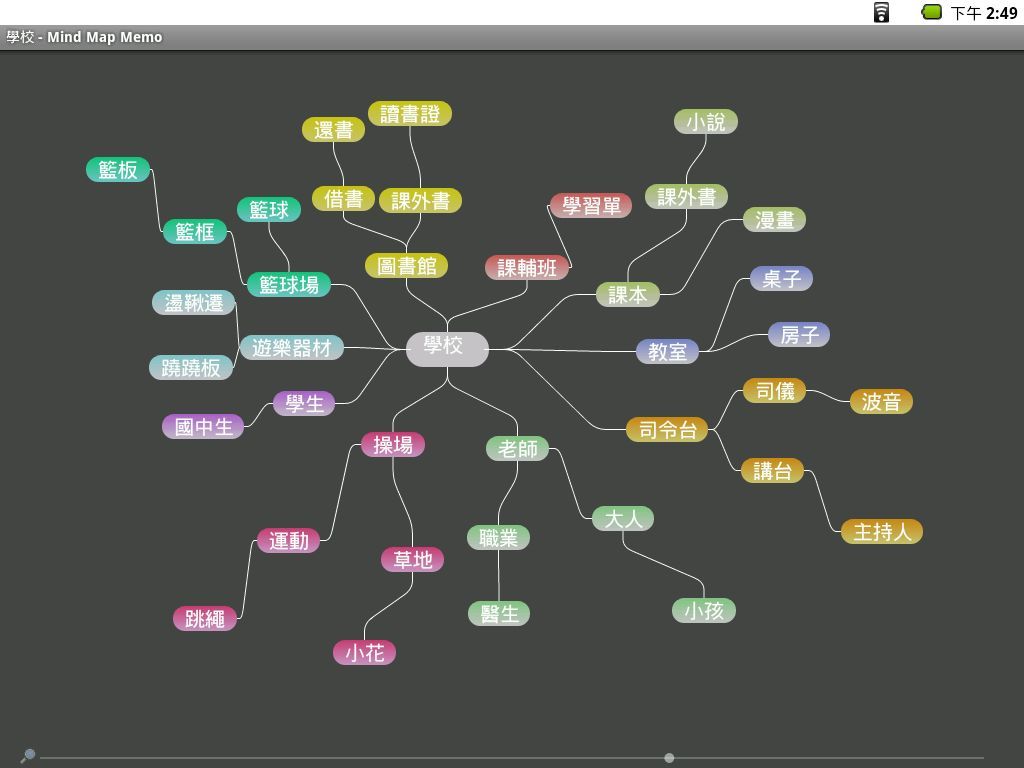Tap the 讀書證 node
The image size is (1024, 768).
click(x=410, y=114)
